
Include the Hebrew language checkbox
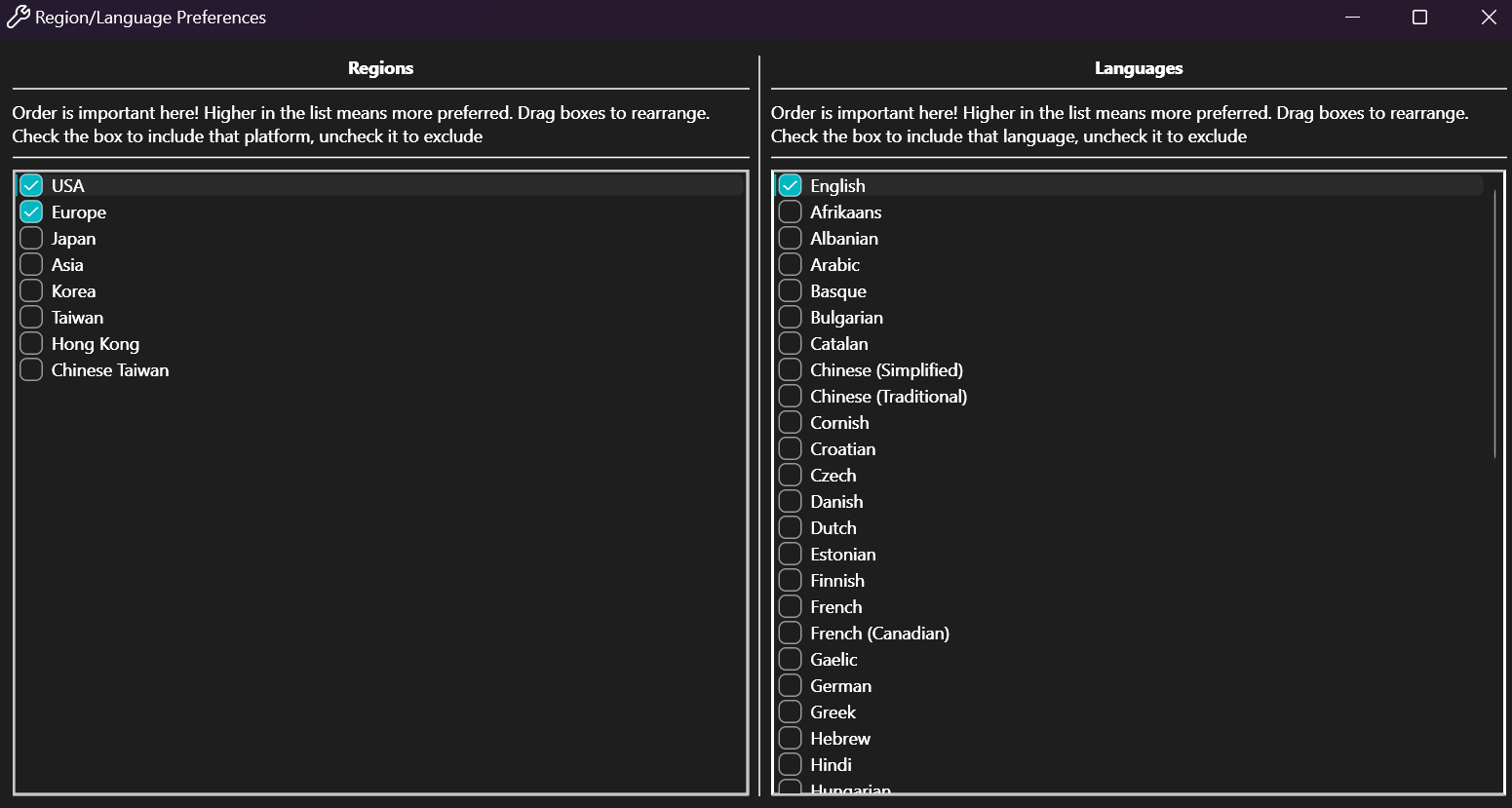(790, 738)
